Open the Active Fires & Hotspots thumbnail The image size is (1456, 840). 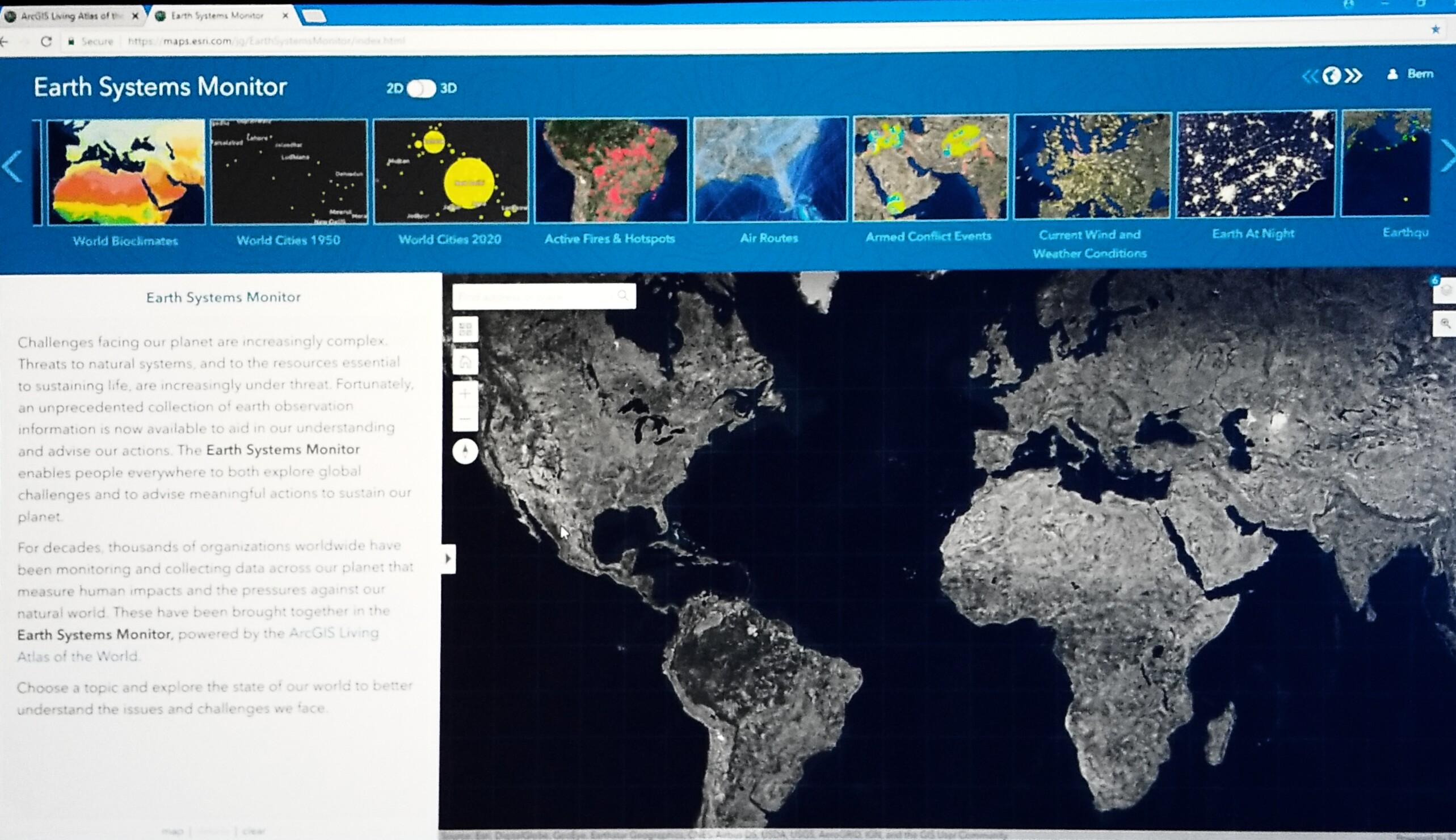point(611,170)
